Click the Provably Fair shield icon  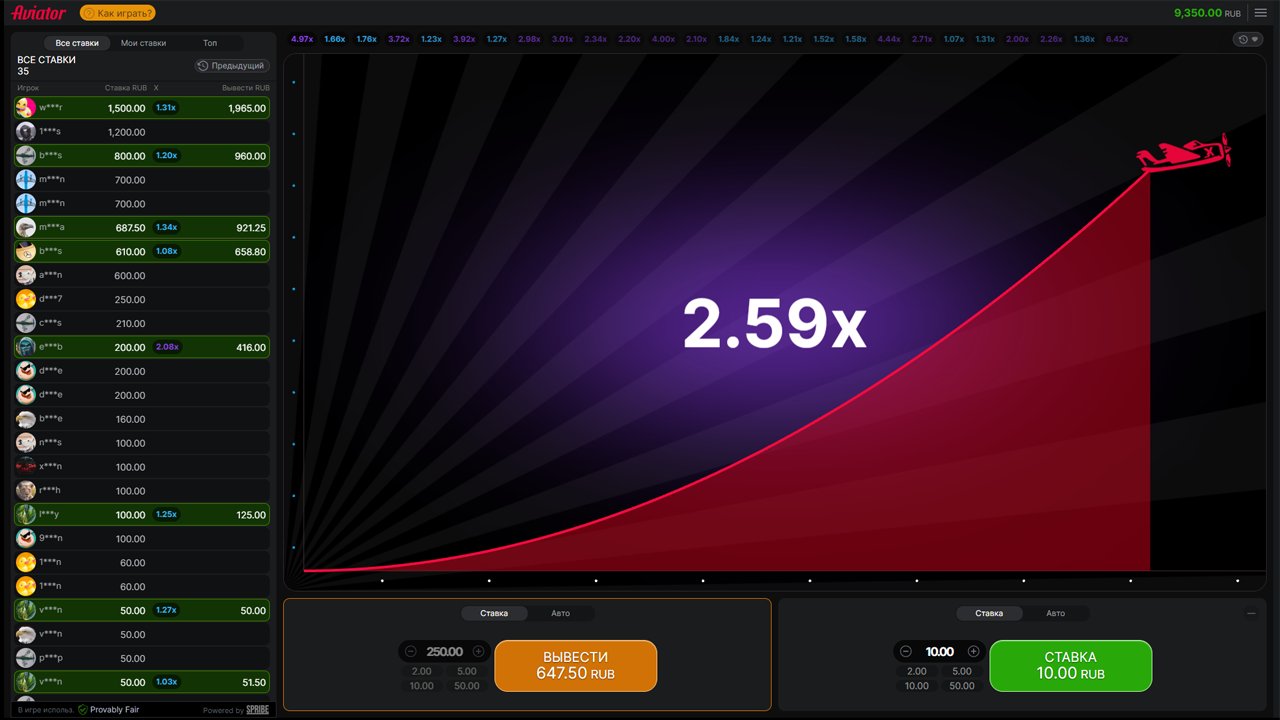[83, 709]
